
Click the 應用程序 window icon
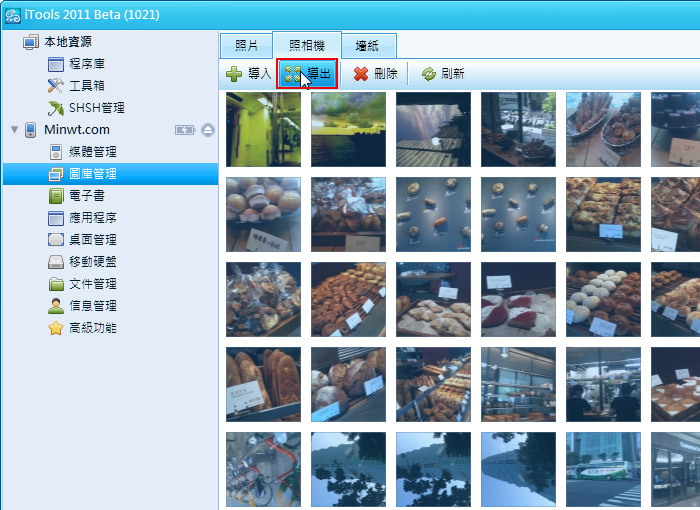click(x=56, y=218)
